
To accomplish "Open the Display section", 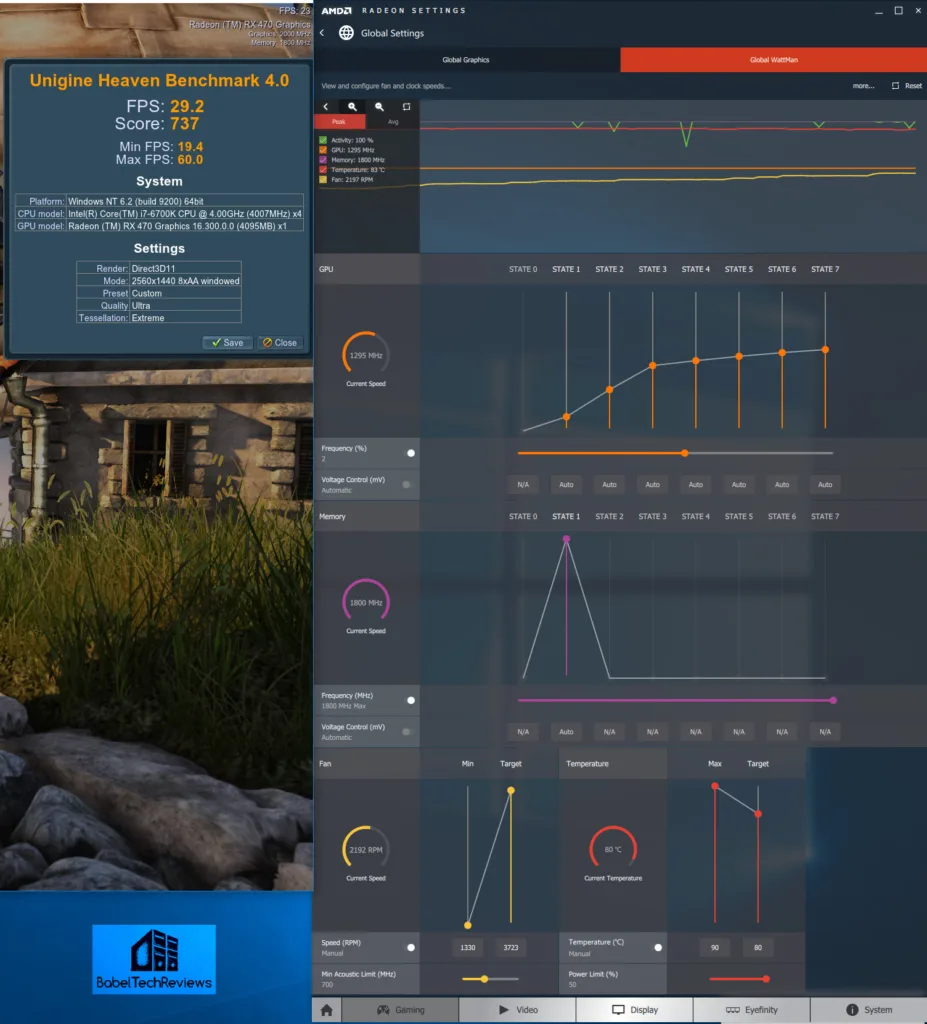I will [x=634, y=1010].
